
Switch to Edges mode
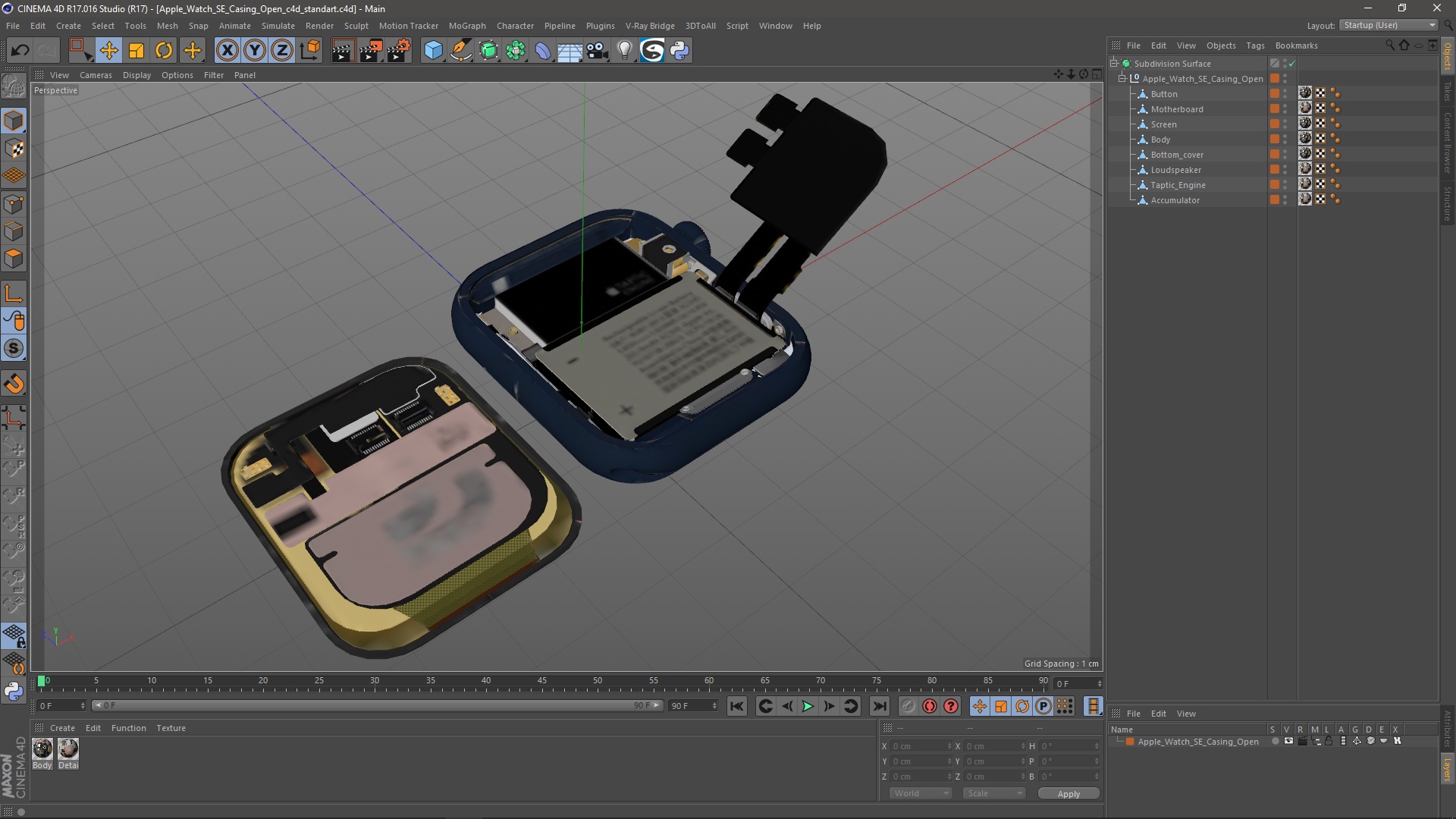(14, 231)
